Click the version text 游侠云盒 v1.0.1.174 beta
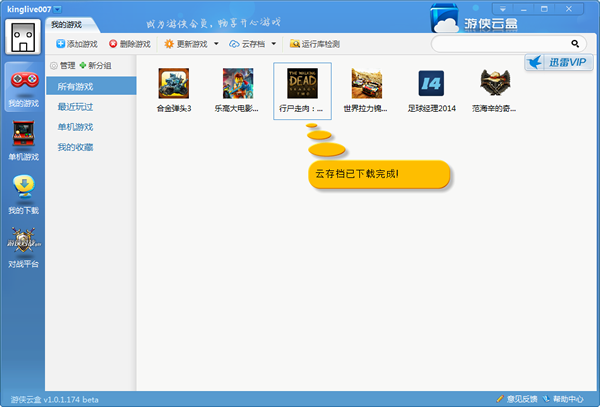Viewport: 600px width, 407px height. coord(54,400)
